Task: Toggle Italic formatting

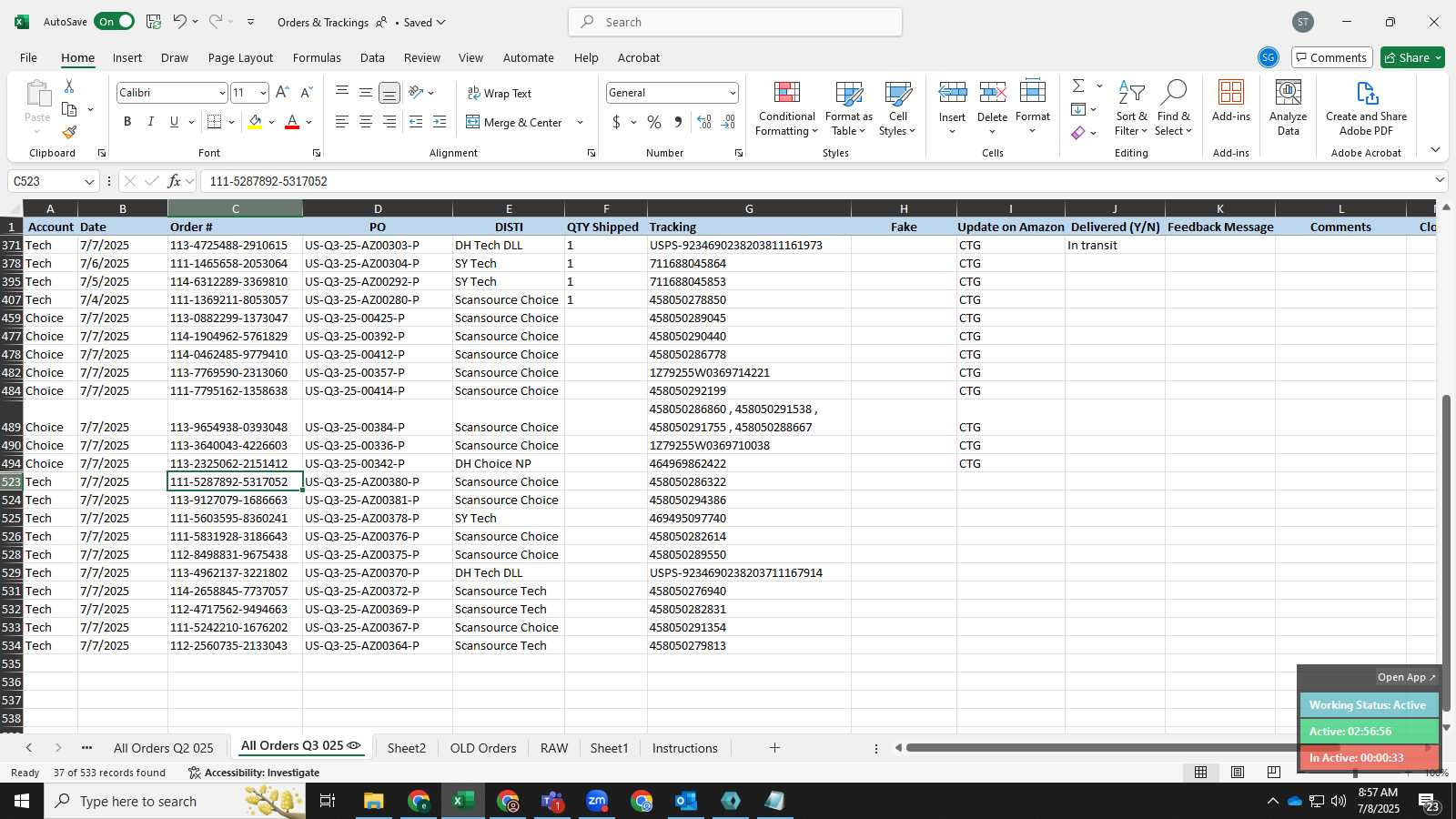Action: [151, 122]
